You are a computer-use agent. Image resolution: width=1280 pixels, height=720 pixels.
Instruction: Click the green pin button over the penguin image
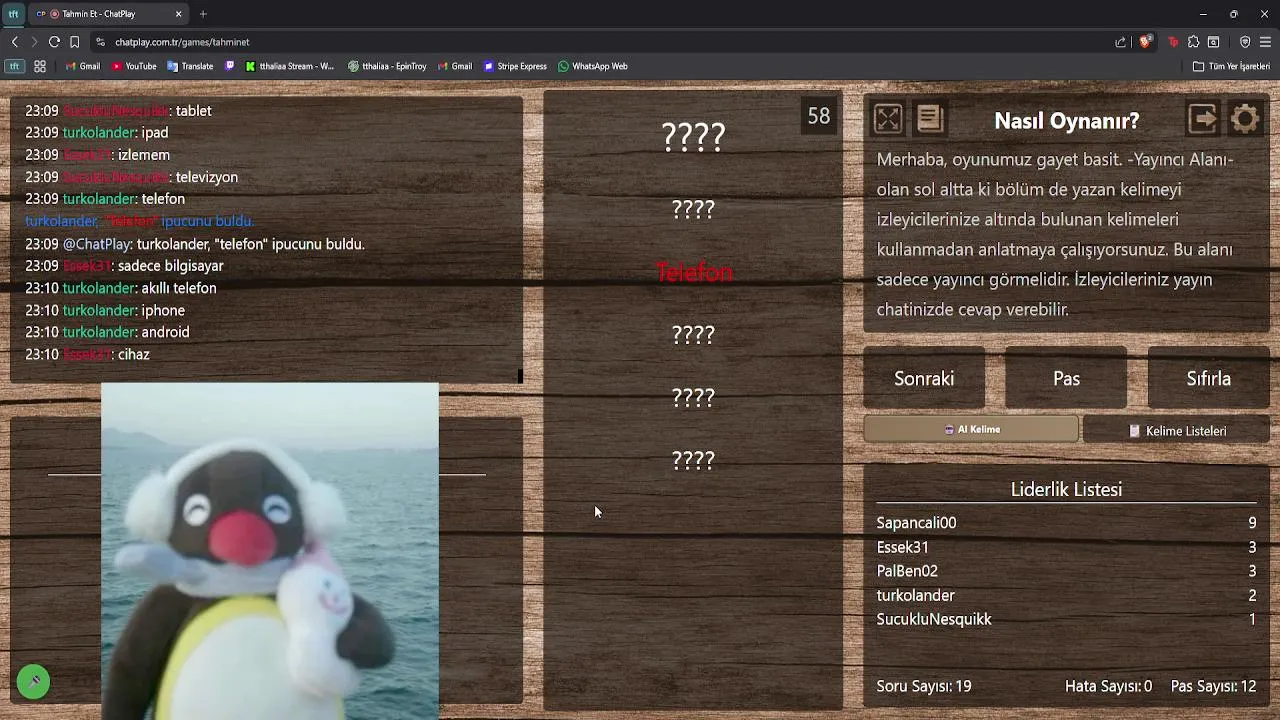point(33,681)
